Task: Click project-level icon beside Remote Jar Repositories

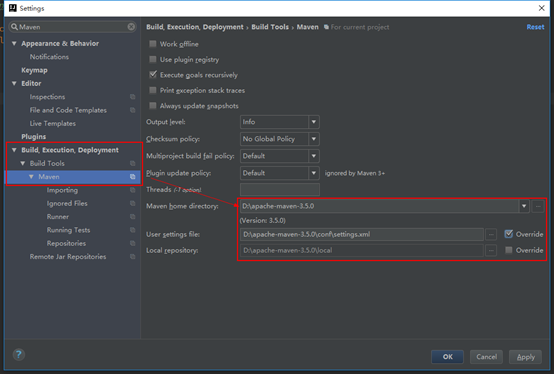Action: tap(132, 257)
